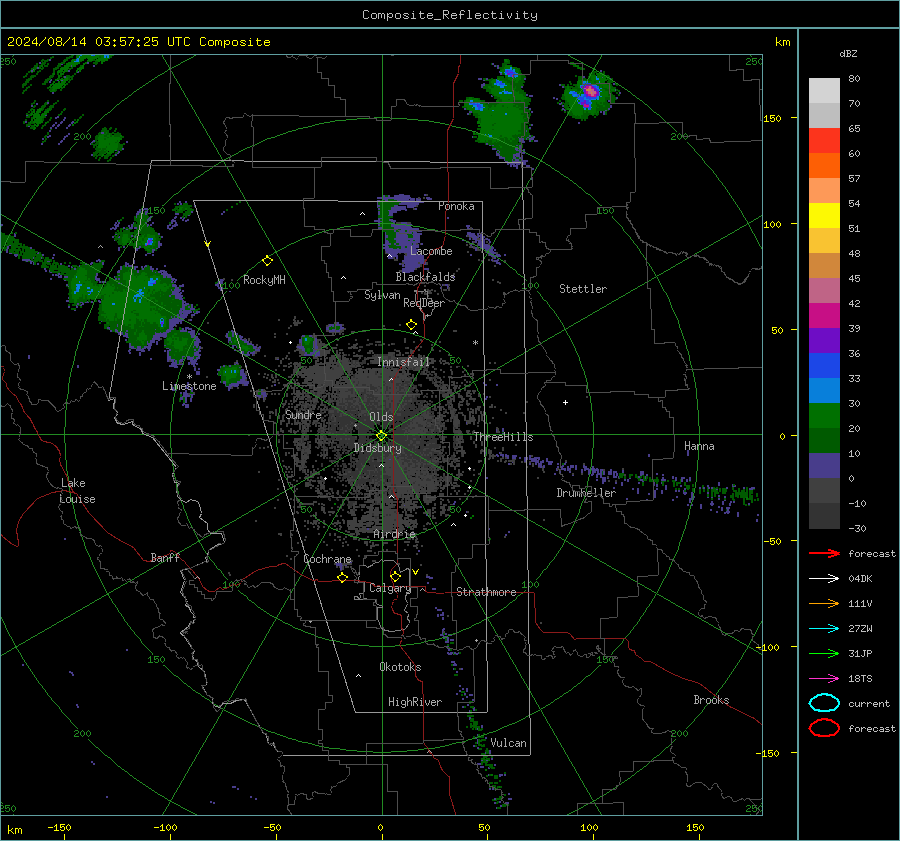This screenshot has height=841, width=900.
Task: Click the 'current' legend text
Action: click(x=869, y=703)
